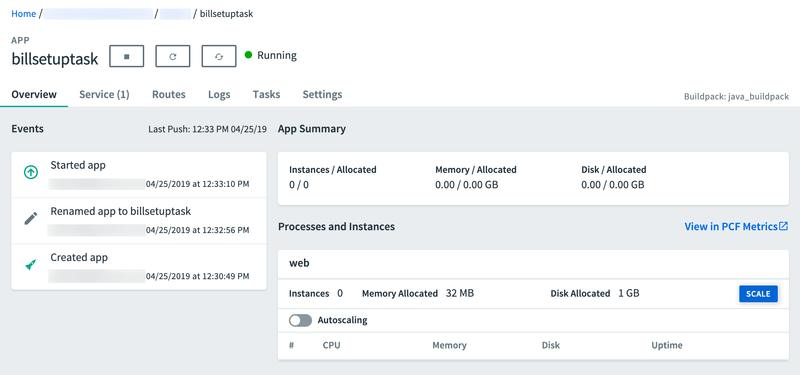Click the Buildpack: java_buildpack label
Image resolution: width=800 pixels, height=375 pixels.
pyautogui.click(x=736, y=96)
